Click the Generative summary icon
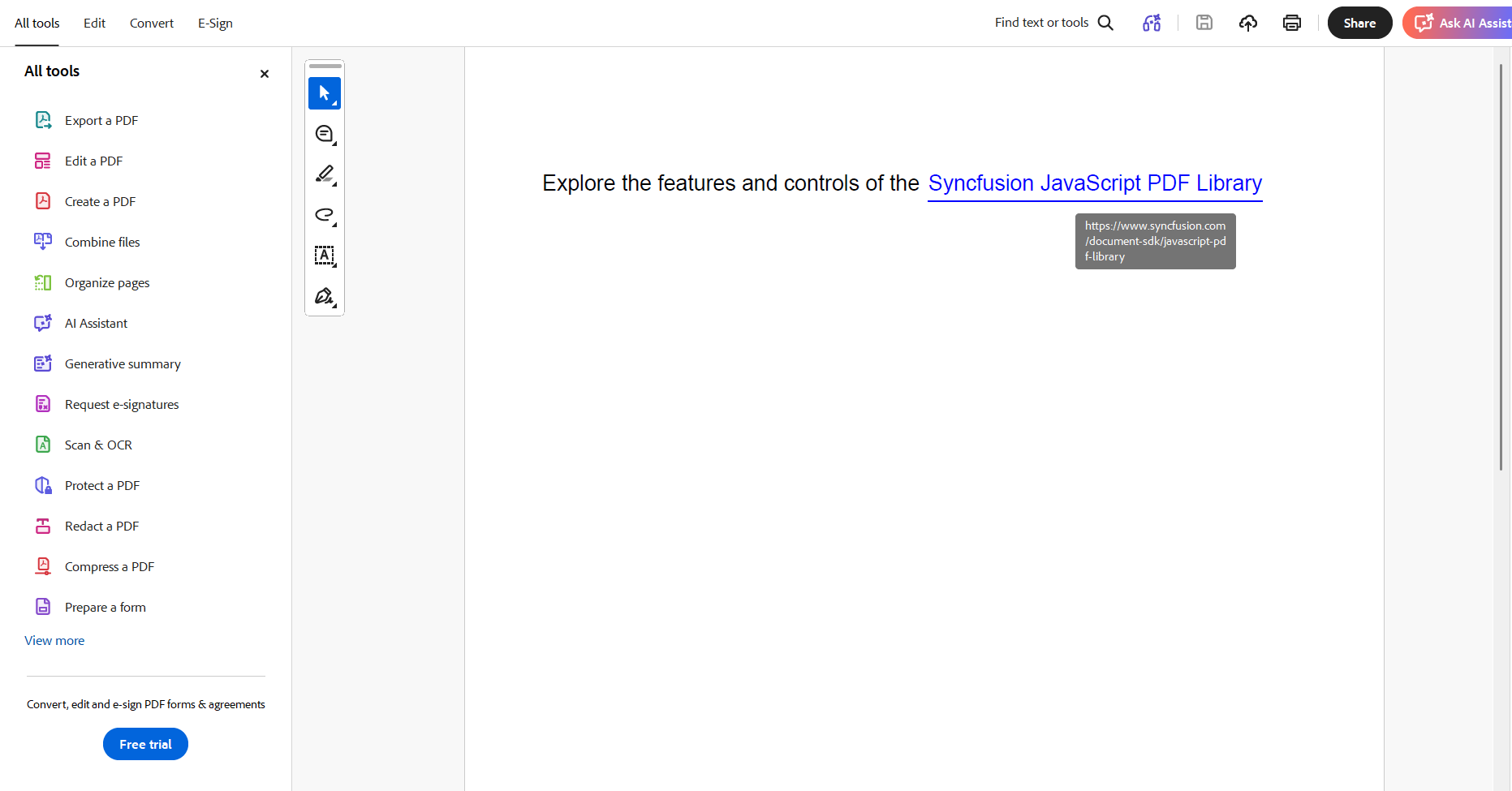 [x=43, y=363]
